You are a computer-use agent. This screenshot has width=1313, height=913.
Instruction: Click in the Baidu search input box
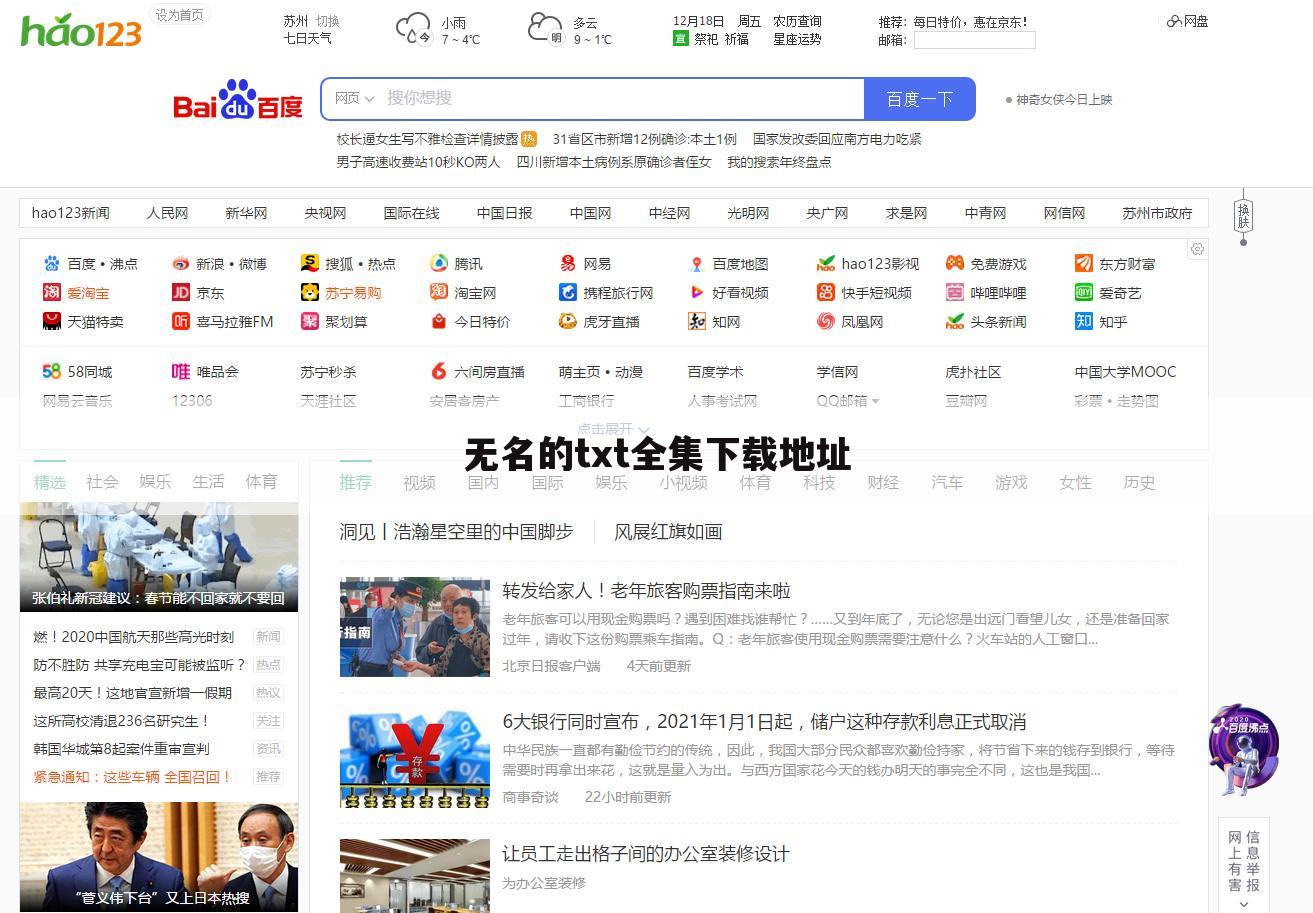tap(620, 99)
